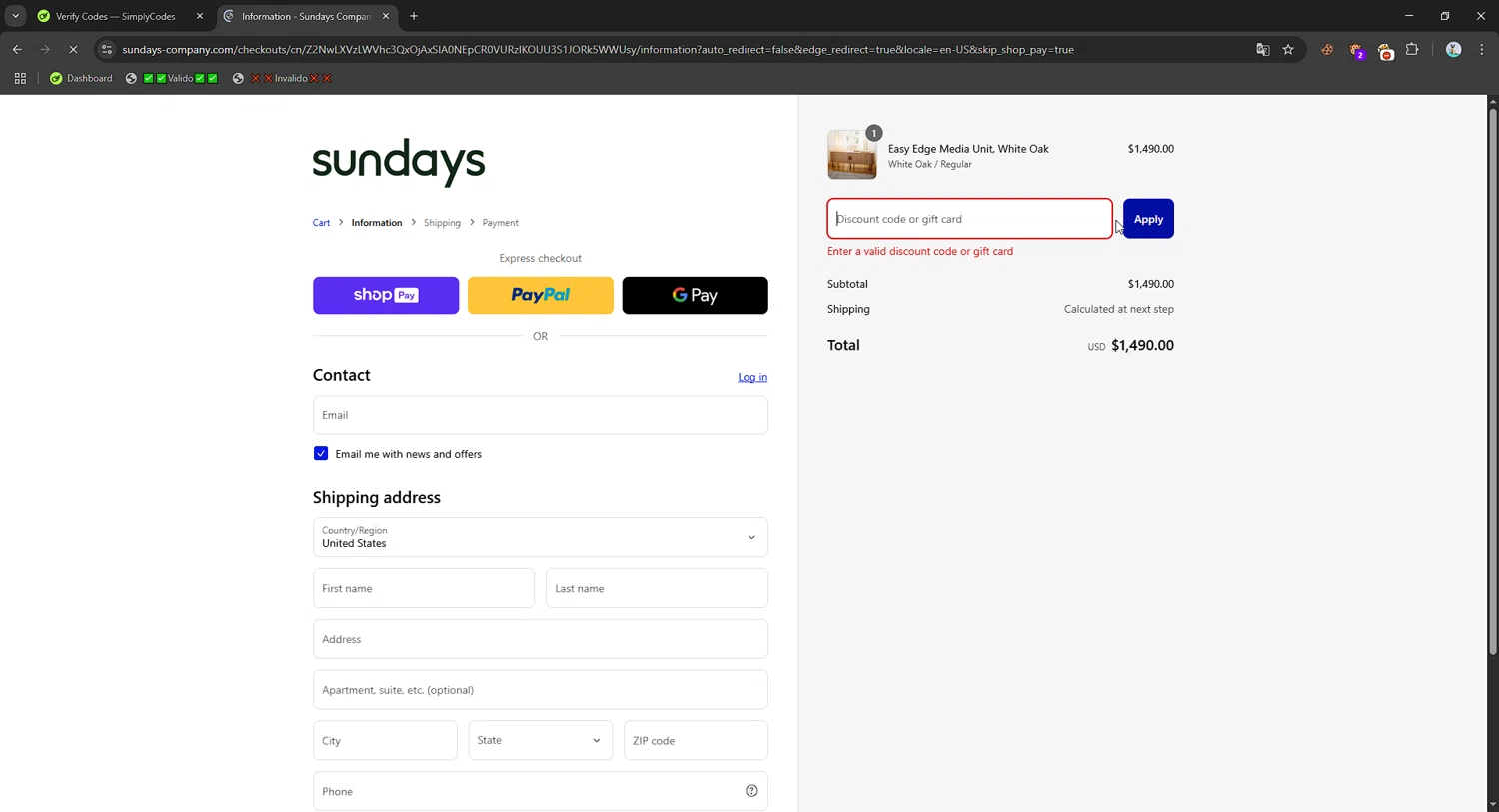Image resolution: width=1499 pixels, height=812 pixels.
Task: Focus the ZIP code field
Action: (696, 740)
